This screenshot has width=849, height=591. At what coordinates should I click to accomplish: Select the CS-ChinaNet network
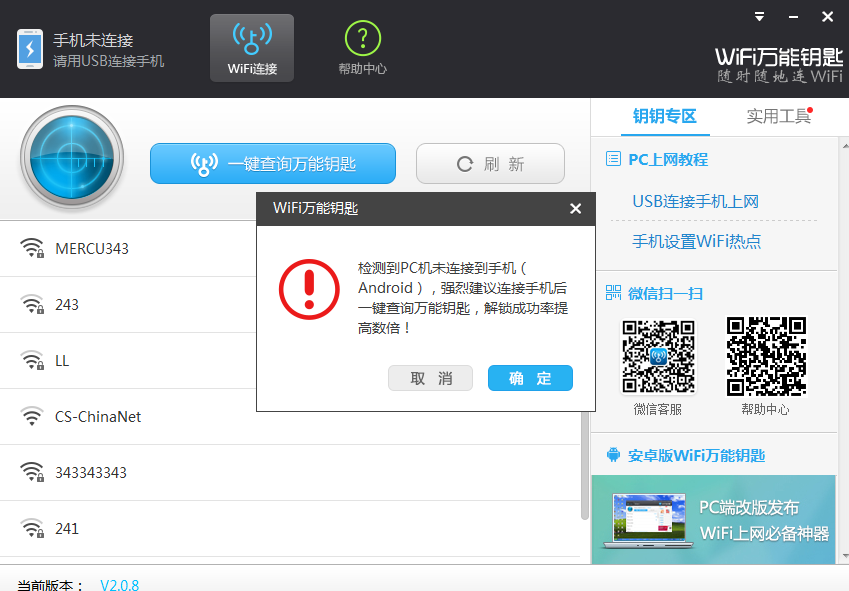[x=290, y=417]
